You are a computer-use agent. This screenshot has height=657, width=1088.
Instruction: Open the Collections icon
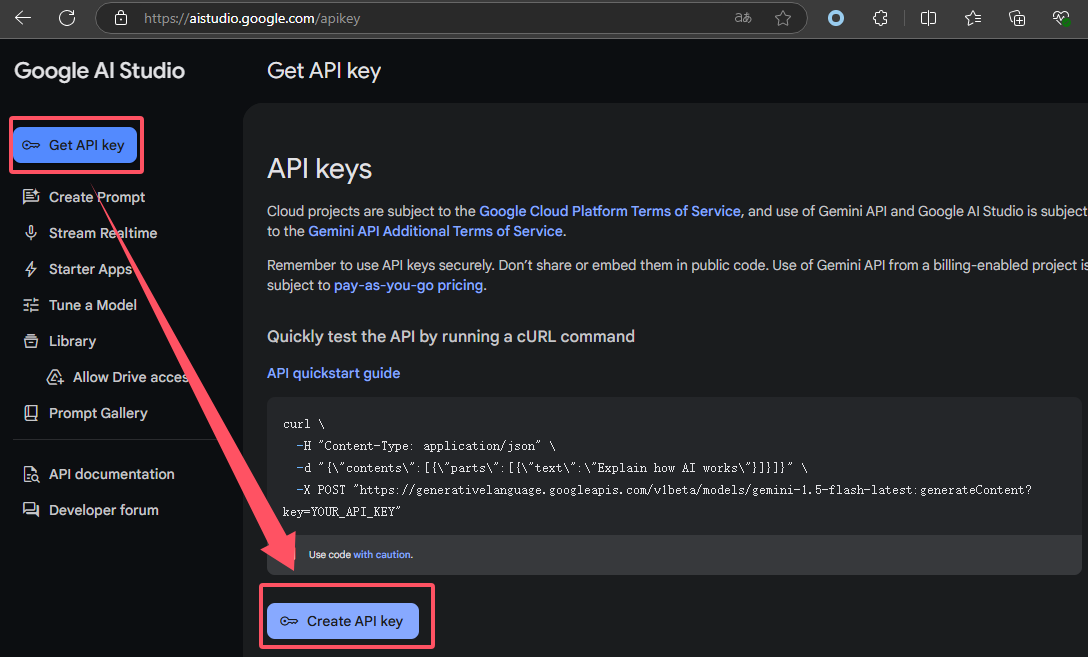[x=1017, y=18]
